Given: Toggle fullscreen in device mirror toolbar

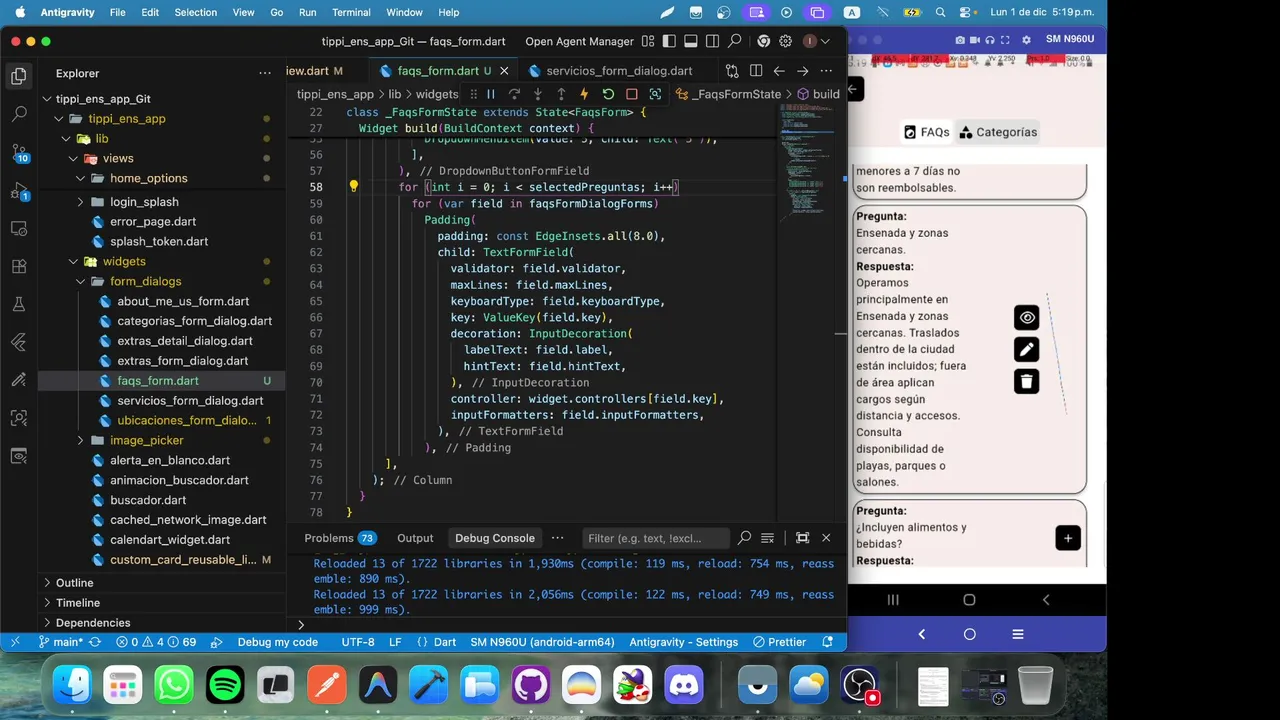Looking at the screenshot, I should click(1004, 40).
